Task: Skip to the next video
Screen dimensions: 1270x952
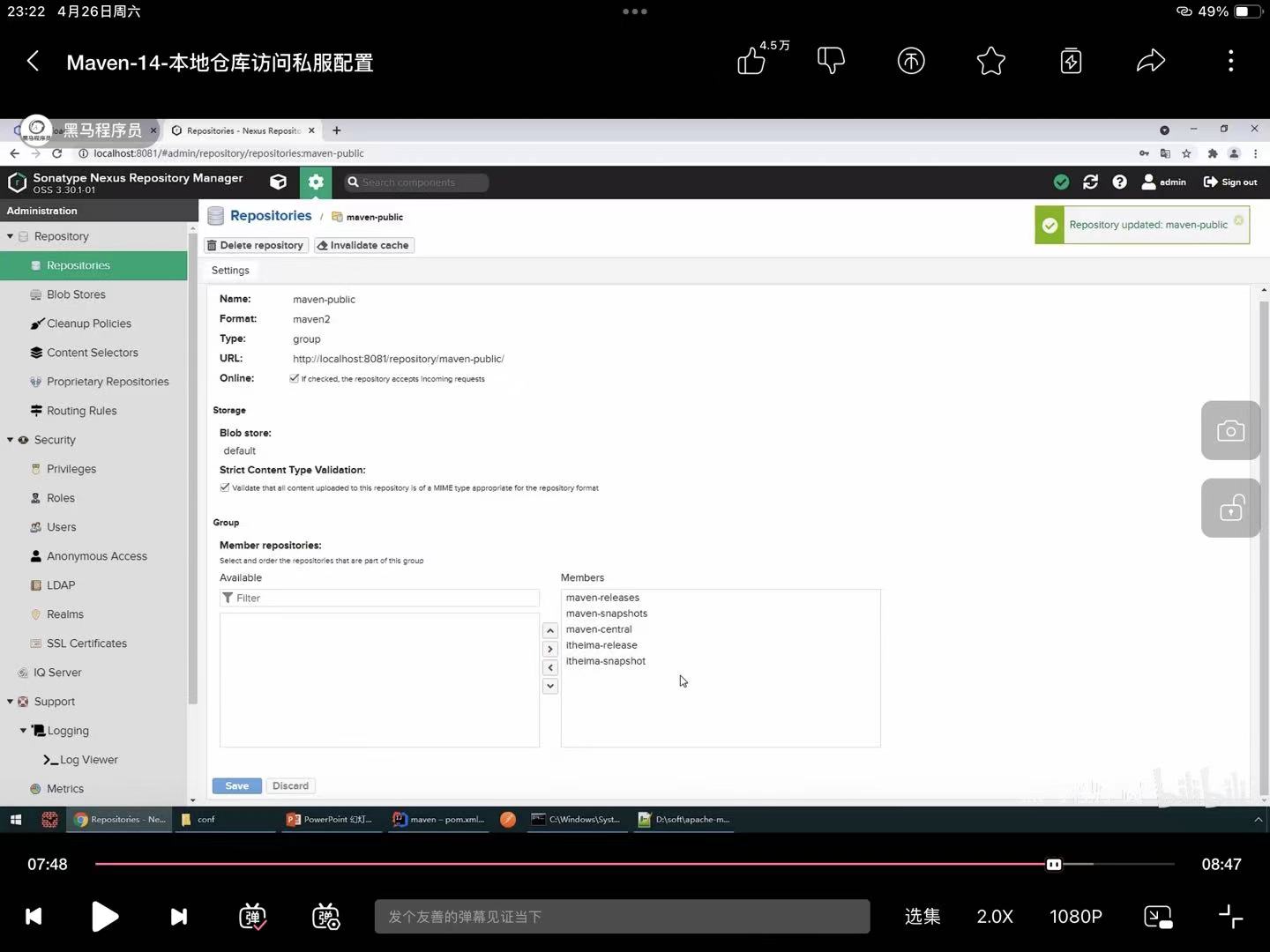Action: click(x=179, y=917)
